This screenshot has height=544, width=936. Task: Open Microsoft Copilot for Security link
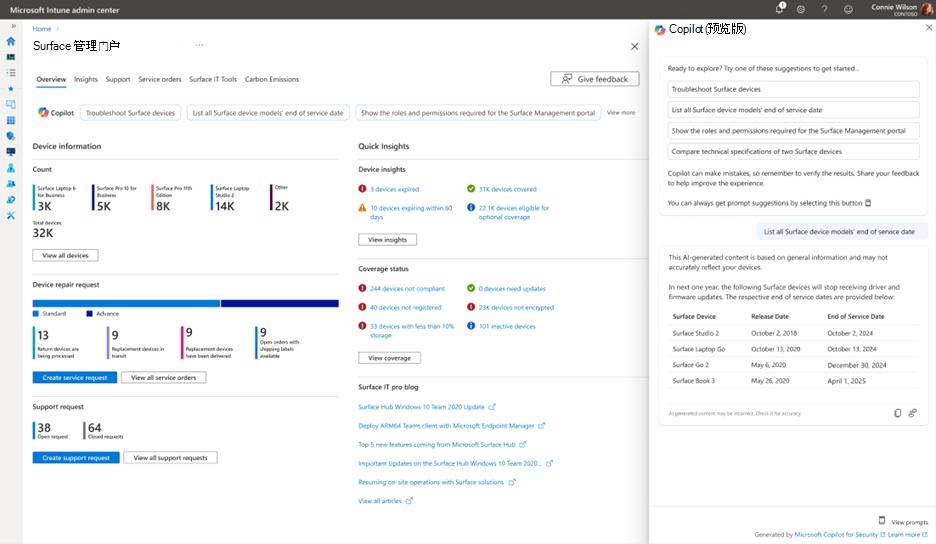click(836, 534)
